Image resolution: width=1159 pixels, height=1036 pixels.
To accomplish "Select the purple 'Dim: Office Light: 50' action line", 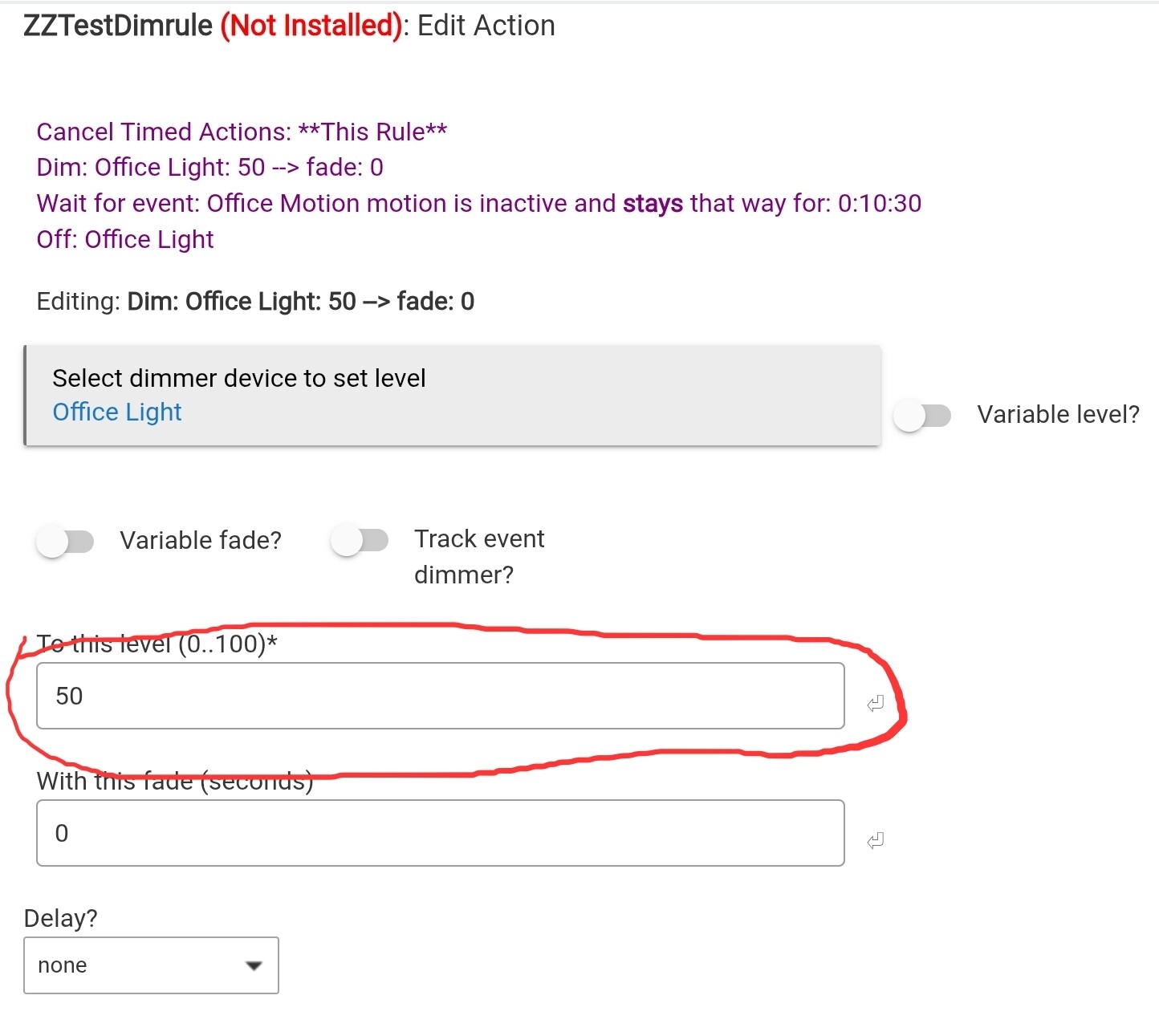I will tap(209, 168).
